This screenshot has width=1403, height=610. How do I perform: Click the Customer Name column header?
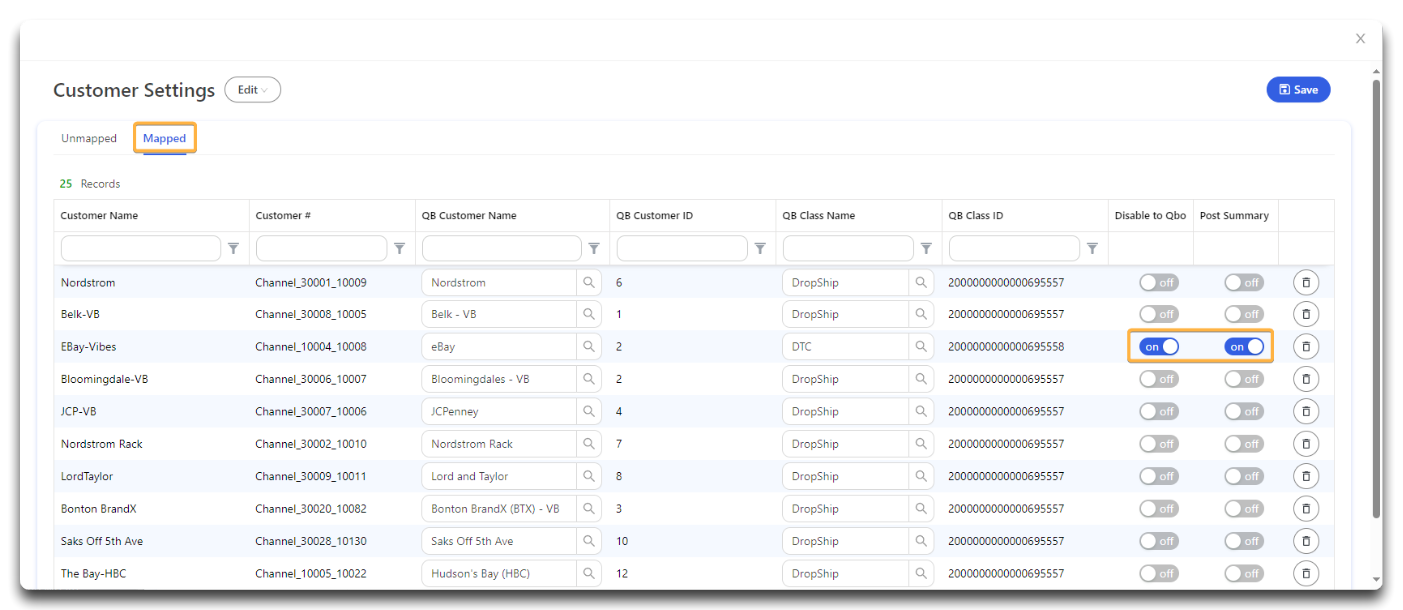[x=99, y=215]
